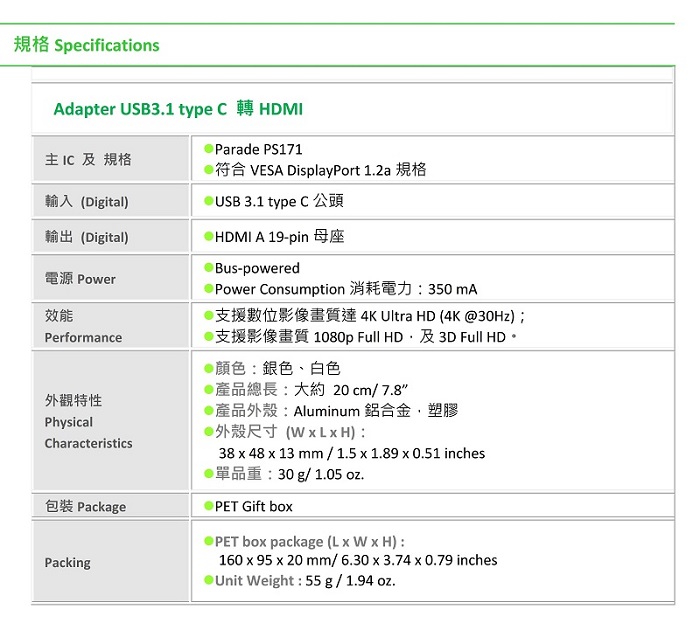
Task: Click the green bullet before VESA DisplayPort 1.2a
Action: [x=208, y=170]
